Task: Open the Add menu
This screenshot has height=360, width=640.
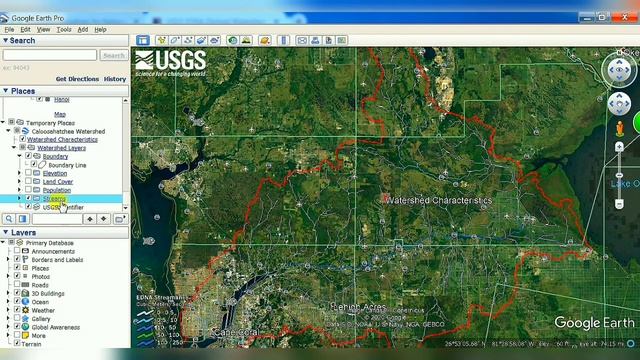Action: 83,29
